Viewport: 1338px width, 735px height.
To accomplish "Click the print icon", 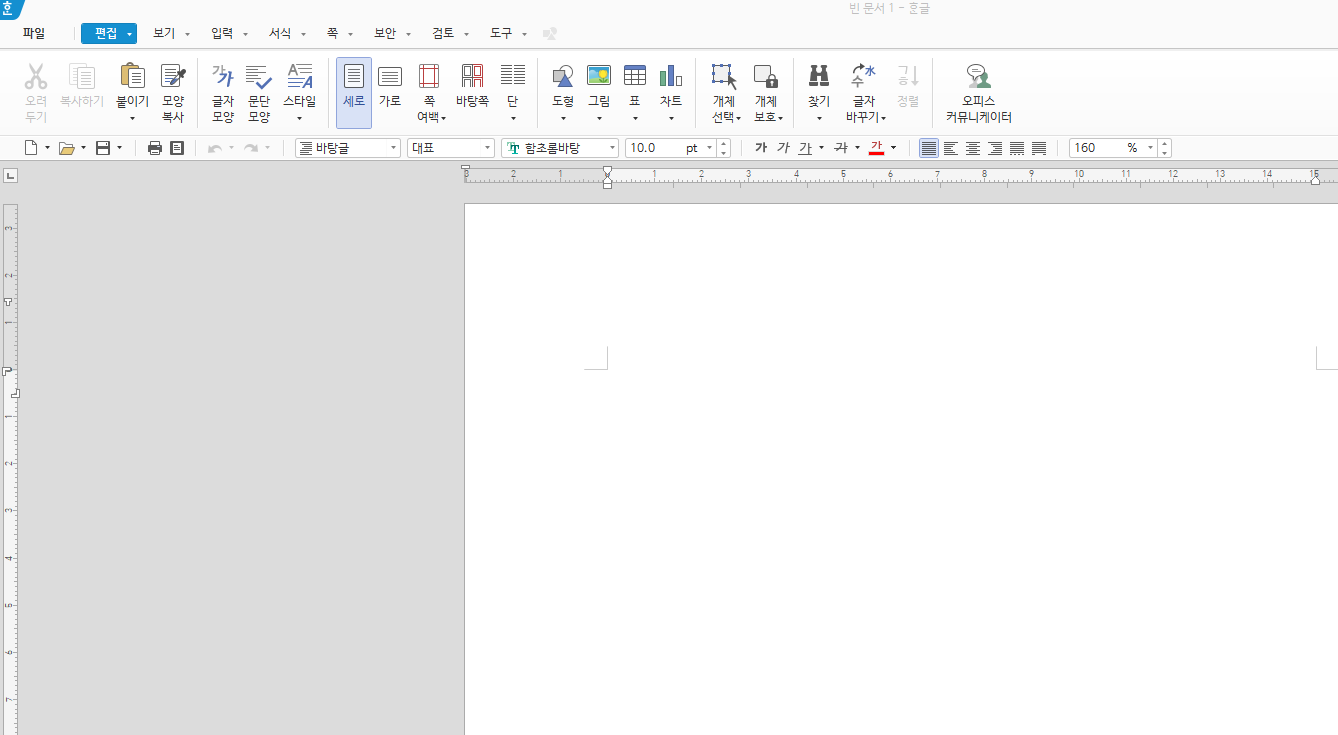I will pos(155,148).
